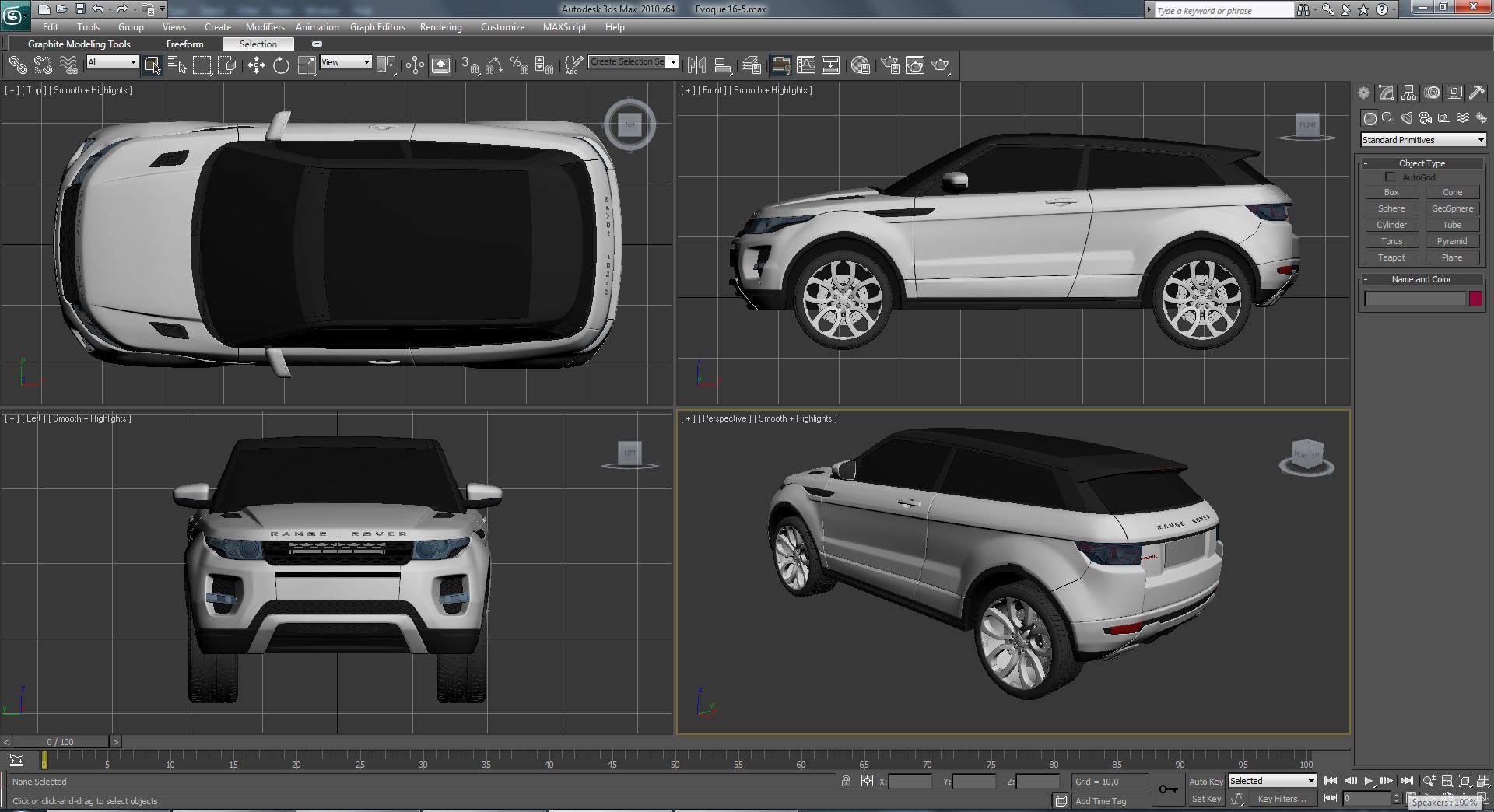The height and width of the screenshot is (812, 1494).
Task: Toggle the Percent Snap button
Action: coord(519,65)
